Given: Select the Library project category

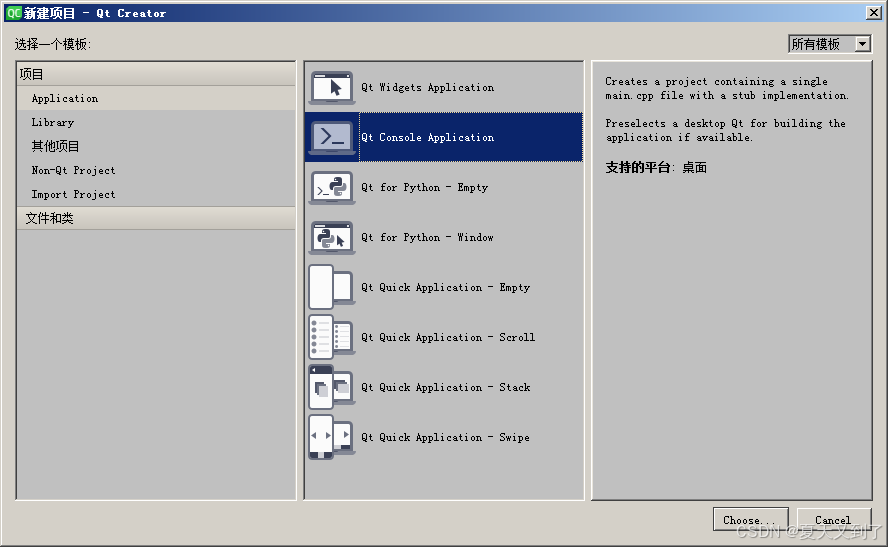Looking at the screenshot, I should [156, 122].
